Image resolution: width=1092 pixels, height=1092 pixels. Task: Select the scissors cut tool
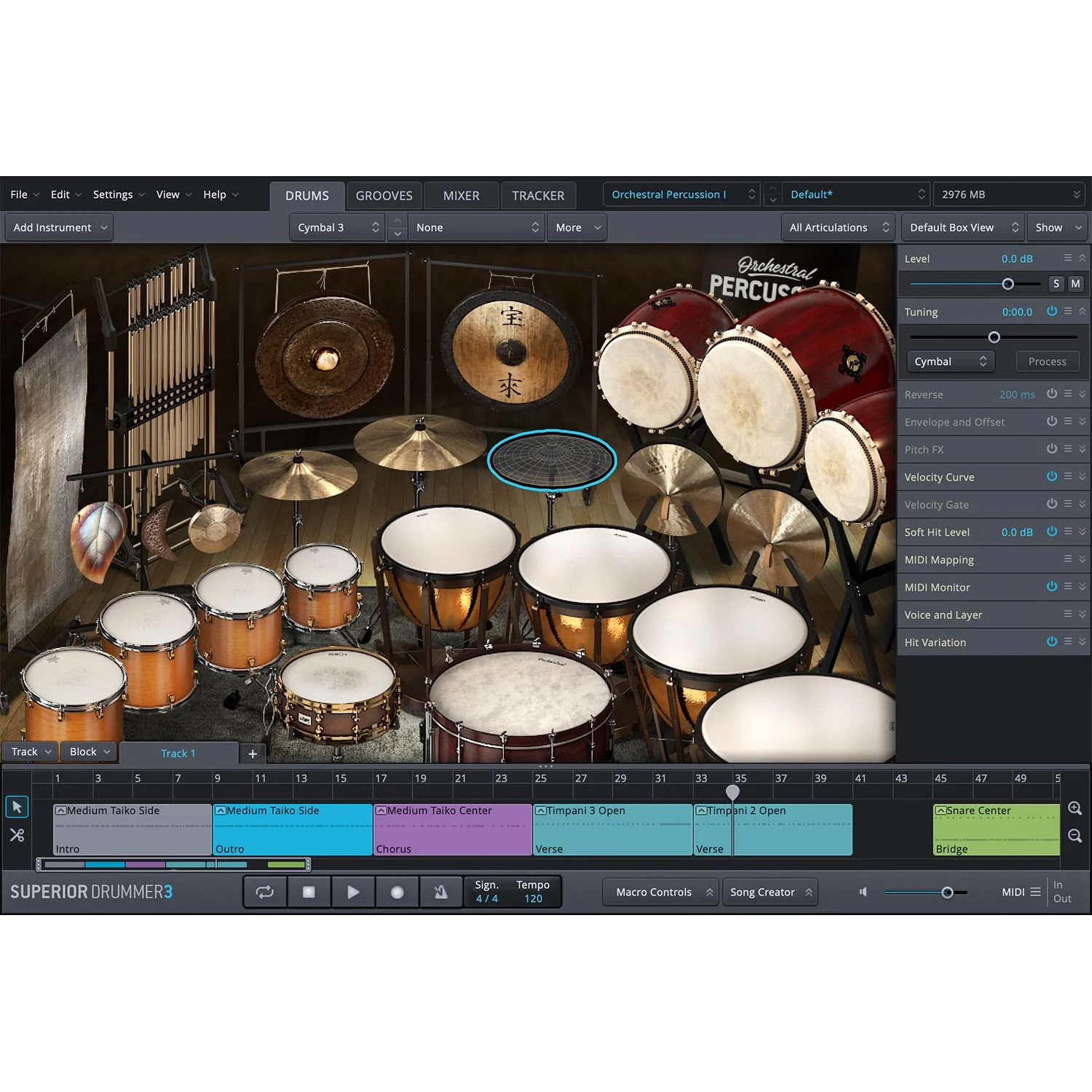pos(17,835)
